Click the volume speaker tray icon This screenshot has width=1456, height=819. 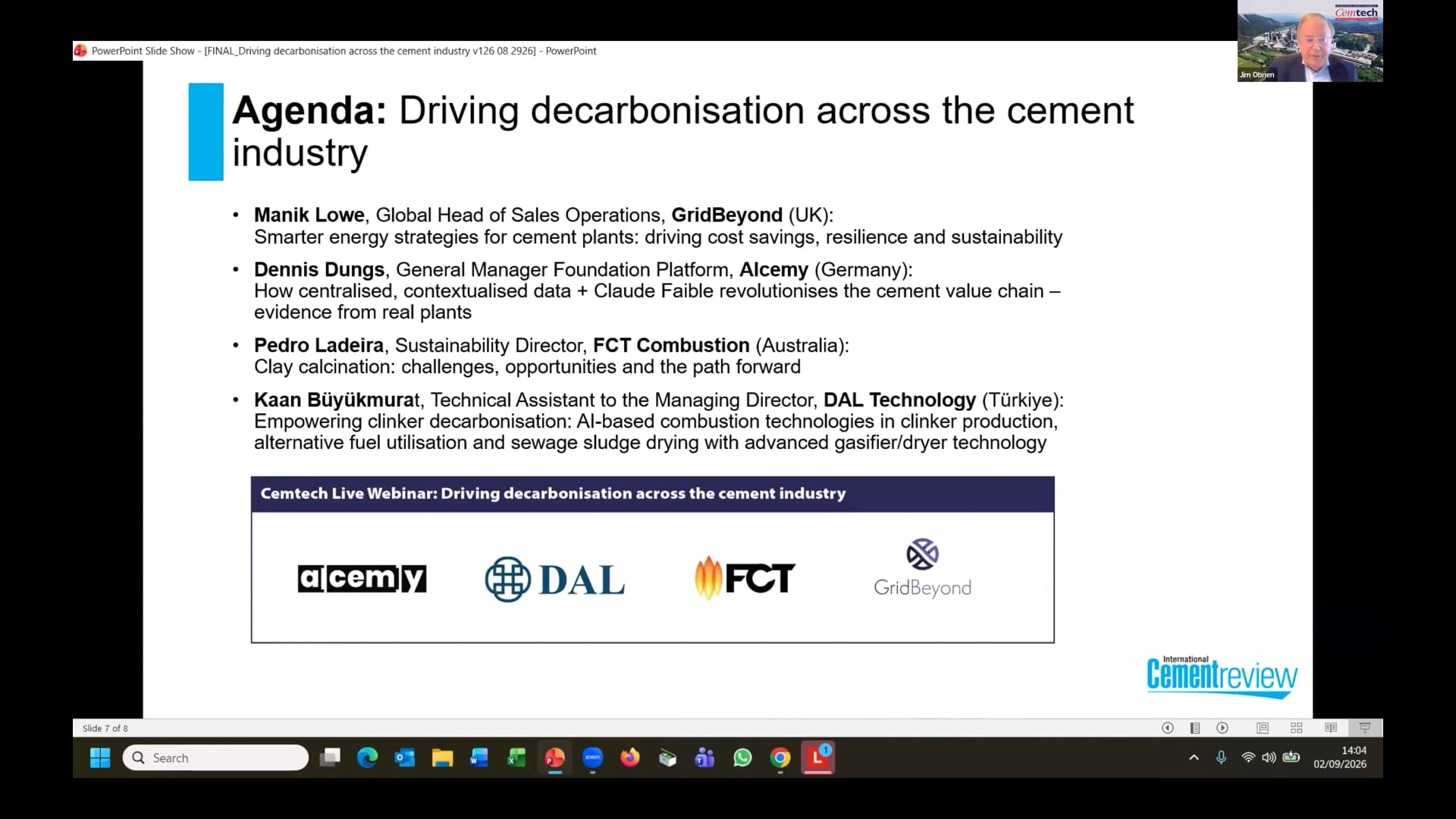pyautogui.click(x=1269, y=758)
